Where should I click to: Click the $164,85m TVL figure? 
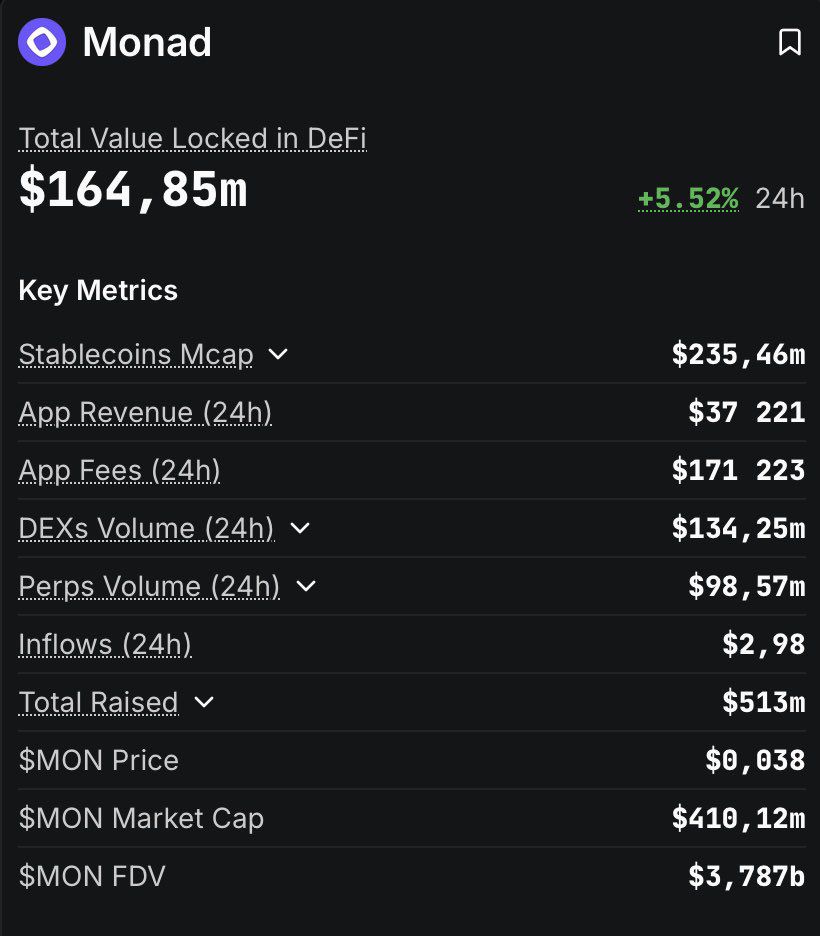[133, 191]
